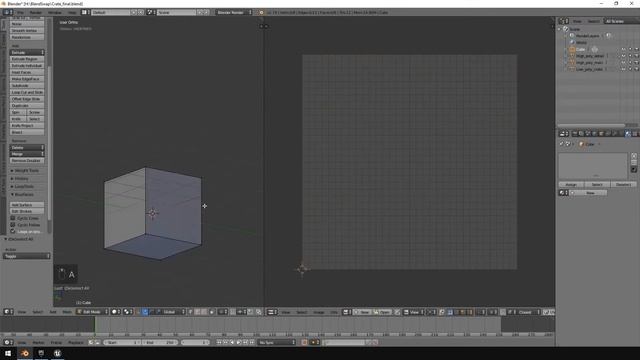Toggle the Cyclic Cross checkbox

(x=13, y=218)
